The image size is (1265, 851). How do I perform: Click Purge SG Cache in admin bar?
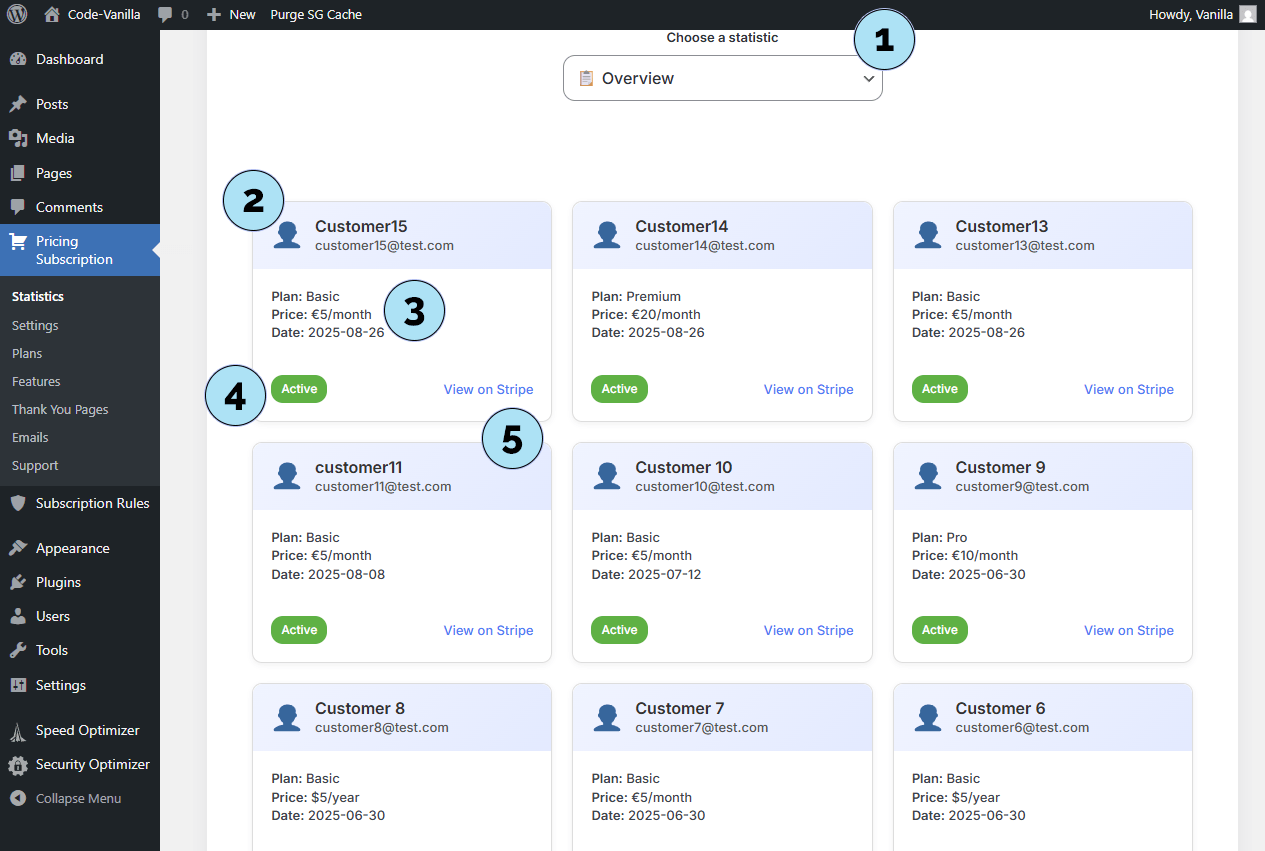316,15
